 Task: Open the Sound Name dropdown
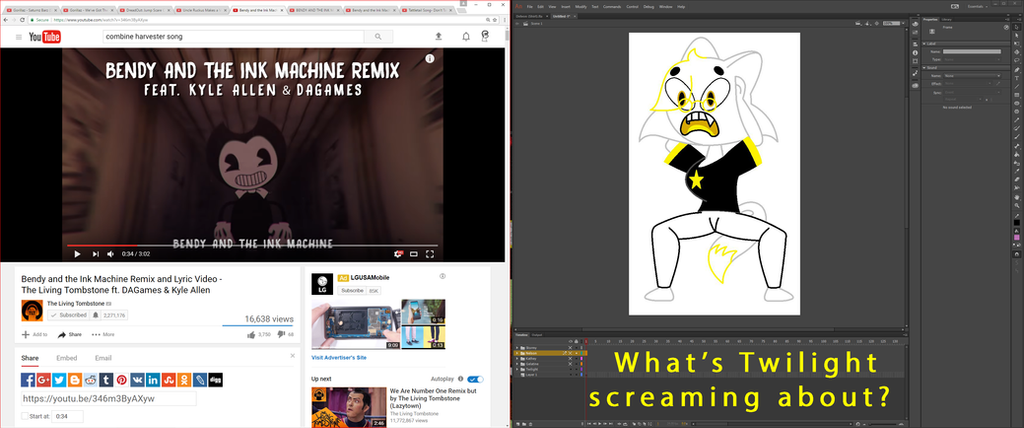tap(972, 76)
